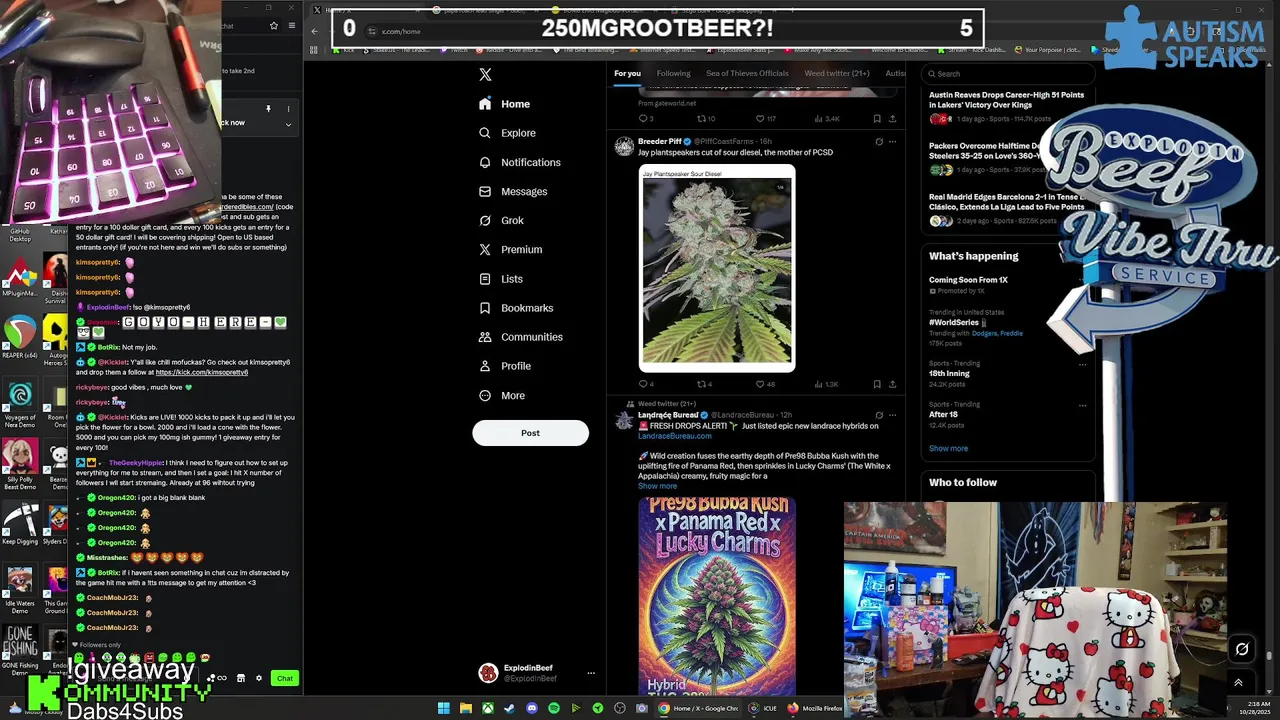This screenshot has width=1280, height=720.
Task: Open Explore in X sidebar
Action: pos(507,133)
